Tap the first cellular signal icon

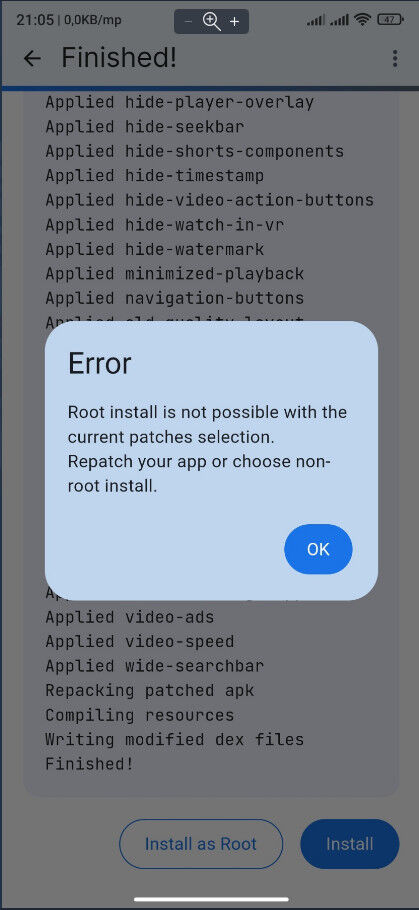(316, 20)
